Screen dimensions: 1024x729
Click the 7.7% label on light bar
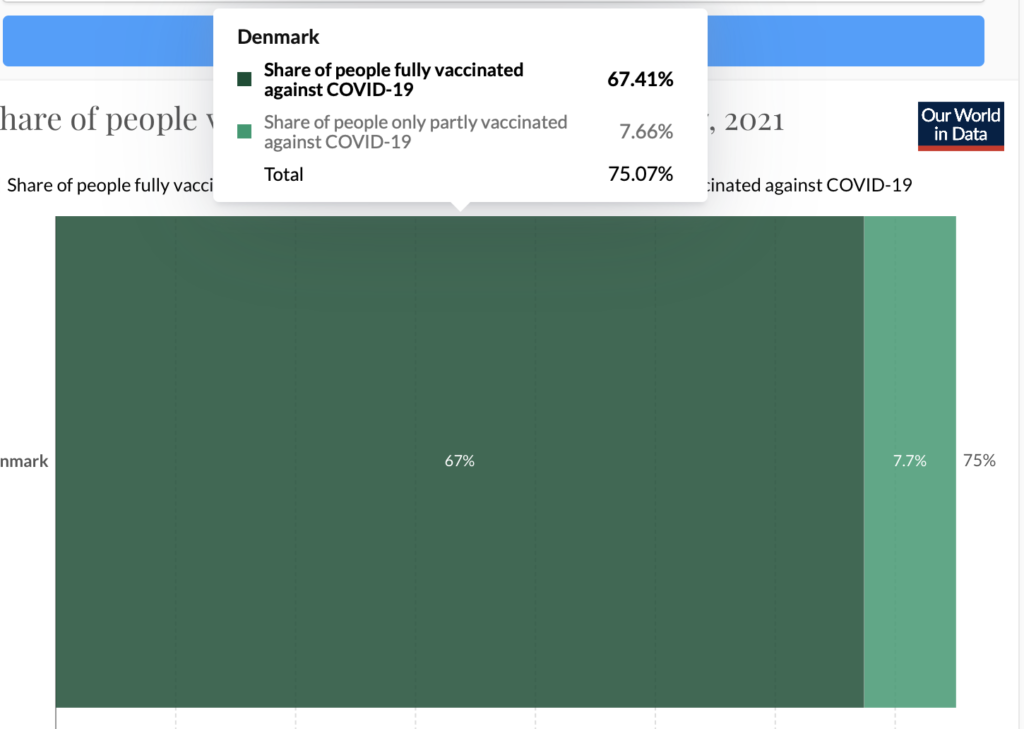[910, 461]
